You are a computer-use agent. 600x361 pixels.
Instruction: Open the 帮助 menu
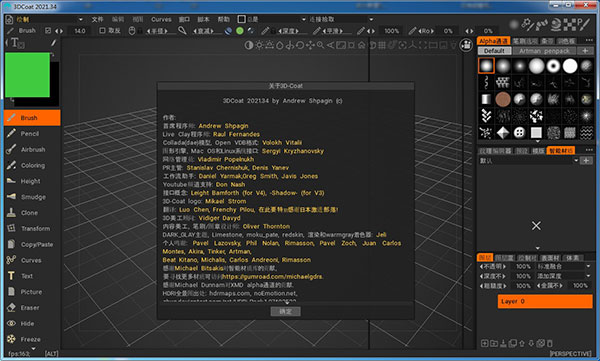pos(223,19)
